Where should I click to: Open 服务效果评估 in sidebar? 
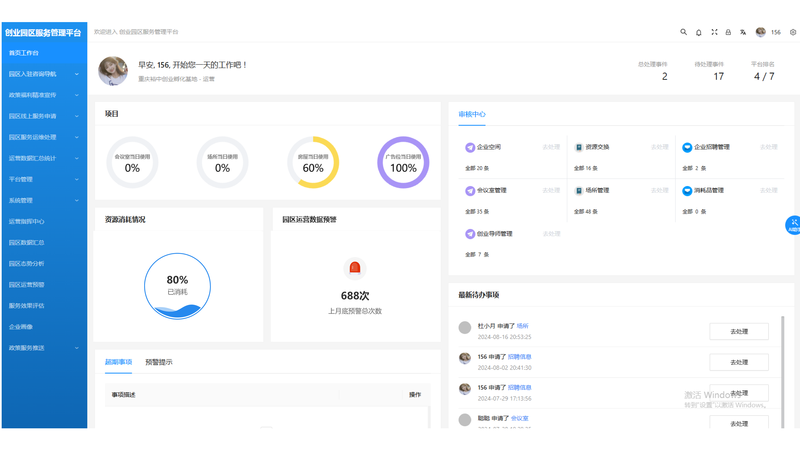coord(44,306)
